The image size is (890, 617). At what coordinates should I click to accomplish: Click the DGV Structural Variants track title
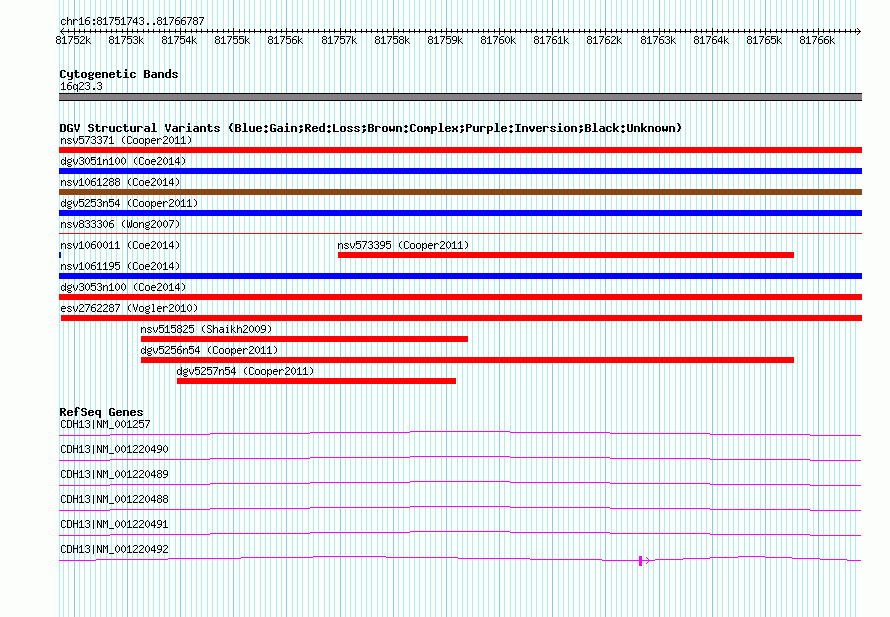[370, 128]
